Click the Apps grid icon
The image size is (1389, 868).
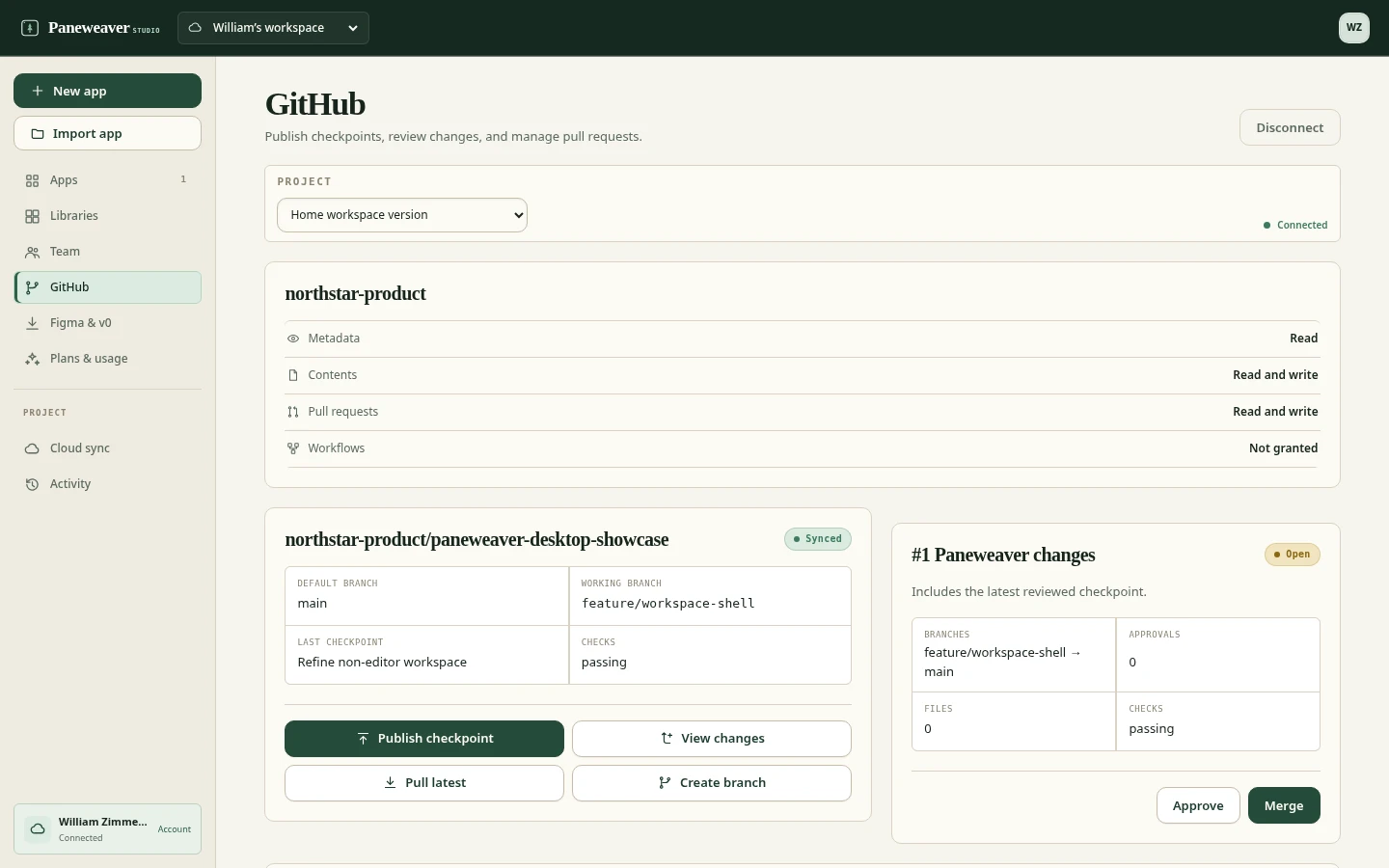coord(32,180)
